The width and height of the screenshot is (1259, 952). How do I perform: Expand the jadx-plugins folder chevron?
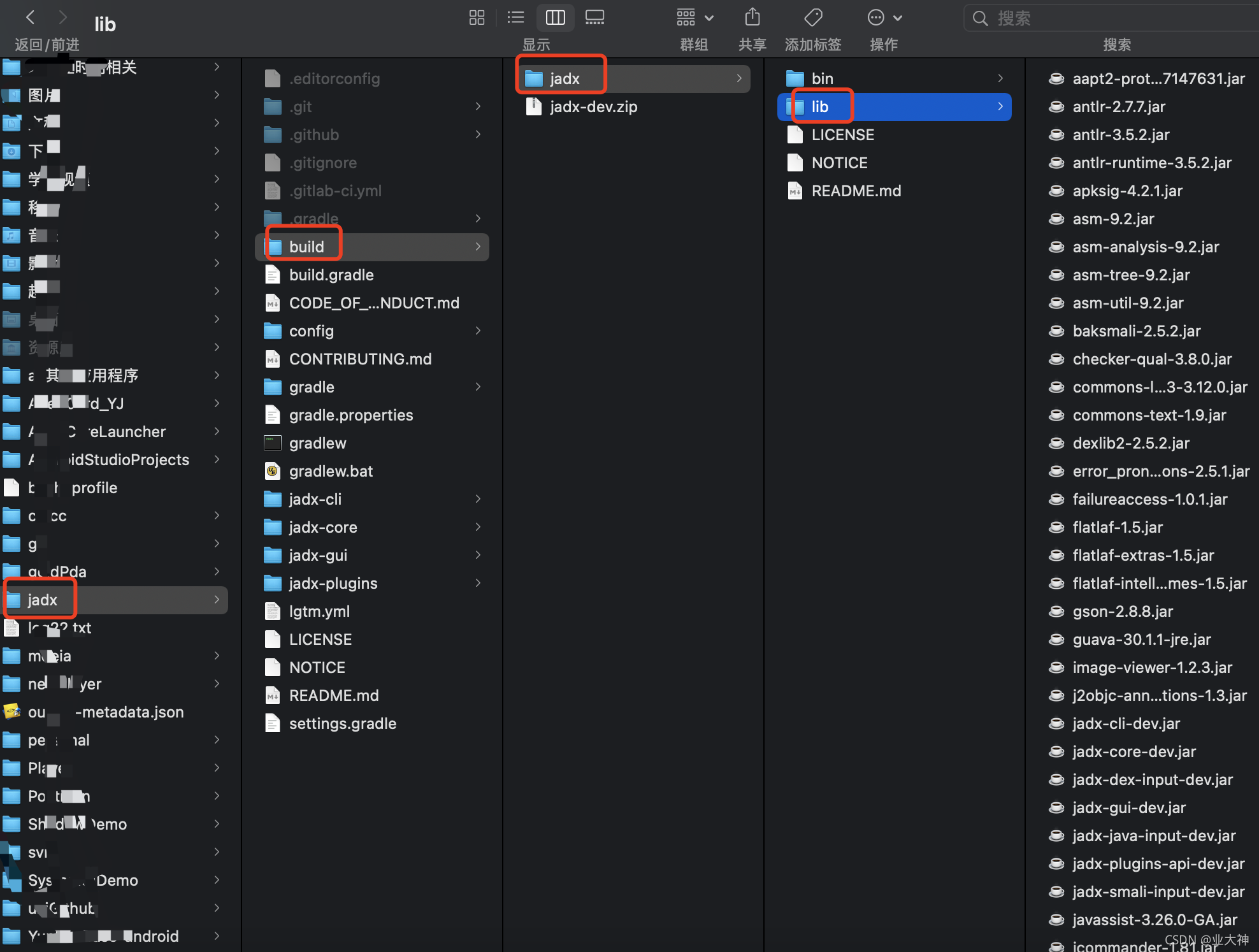coord(478,583)
